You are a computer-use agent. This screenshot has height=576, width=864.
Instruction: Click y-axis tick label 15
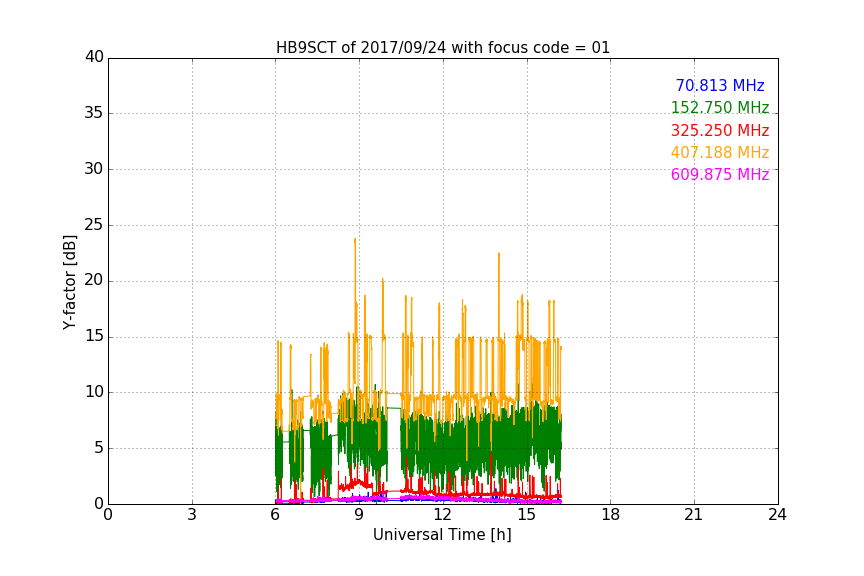tap(94, 336)
